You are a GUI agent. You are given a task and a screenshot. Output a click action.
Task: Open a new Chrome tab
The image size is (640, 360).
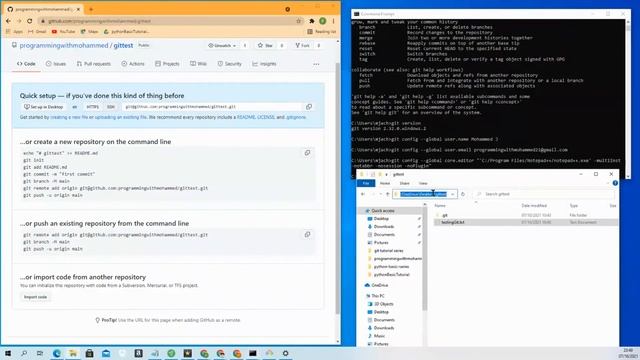(x=91, y=9)
